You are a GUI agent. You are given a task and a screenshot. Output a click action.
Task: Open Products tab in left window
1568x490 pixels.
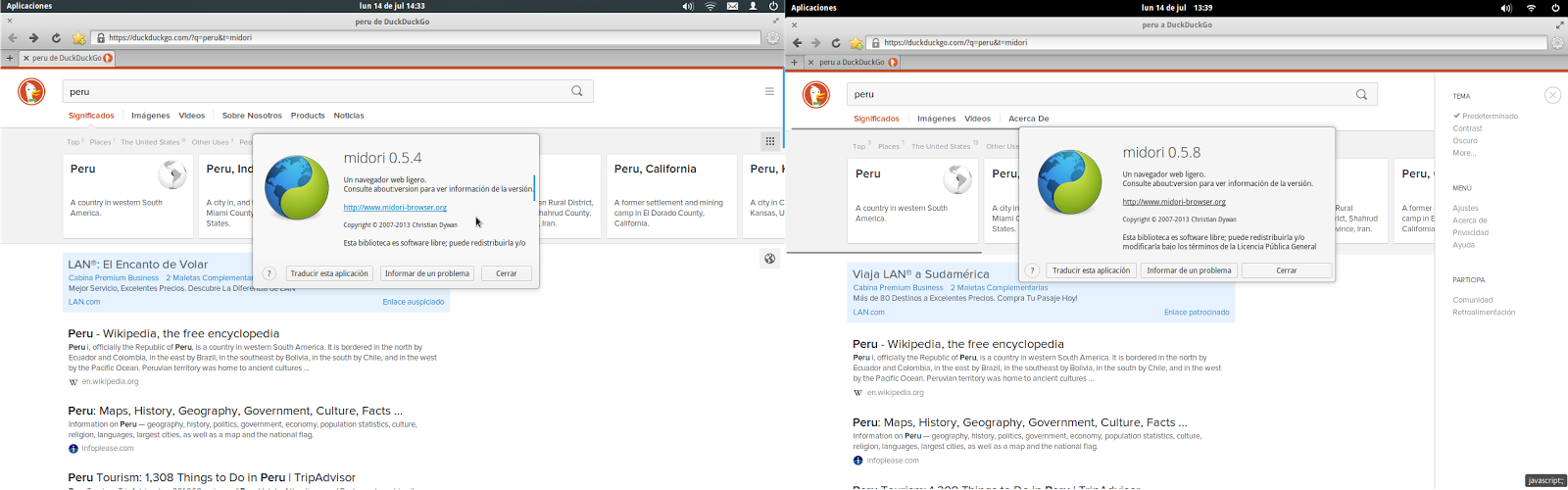coord(308,116)
